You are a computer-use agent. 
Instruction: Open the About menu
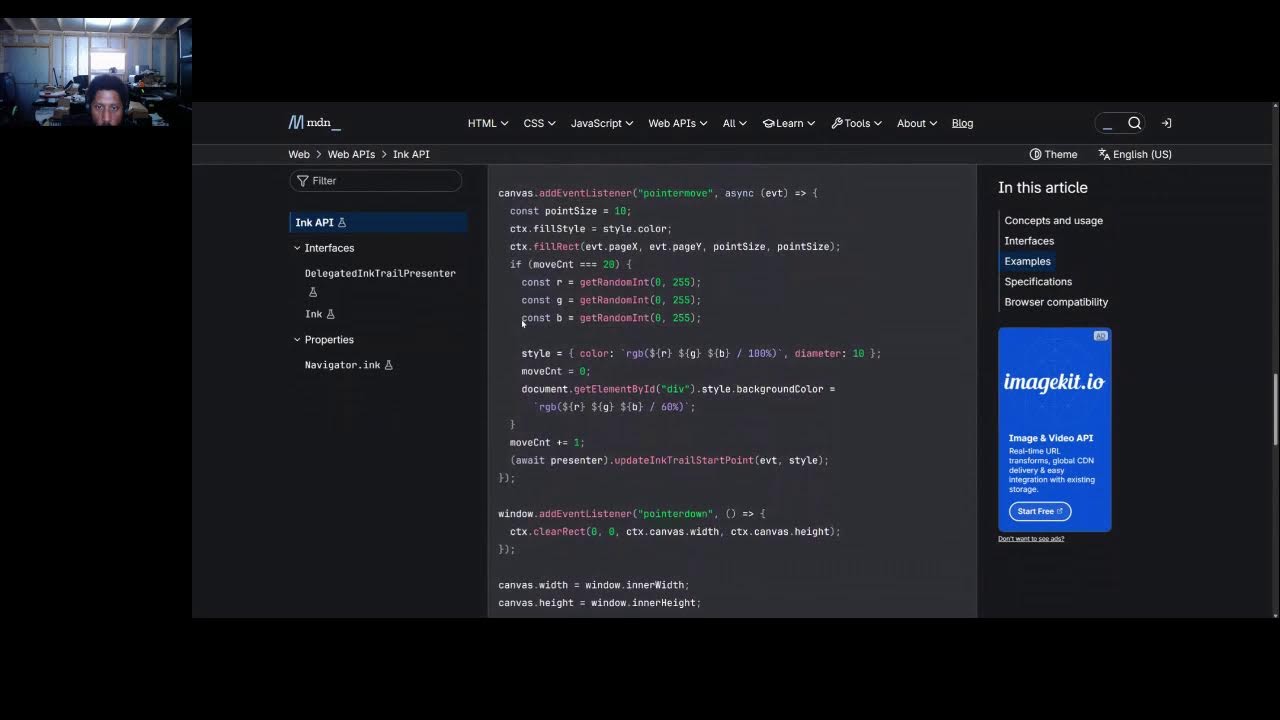(917, 123)
